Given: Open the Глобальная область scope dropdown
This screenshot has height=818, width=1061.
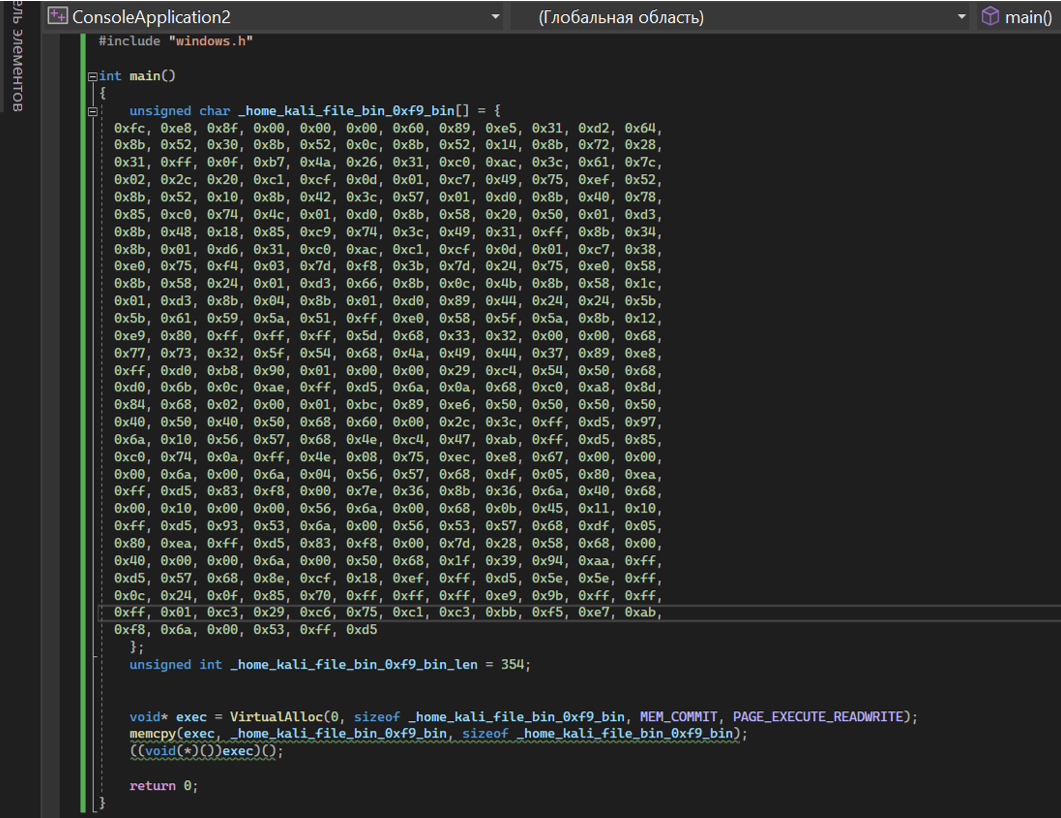Looking at the screenshot, I should click(x=962, y=17).
